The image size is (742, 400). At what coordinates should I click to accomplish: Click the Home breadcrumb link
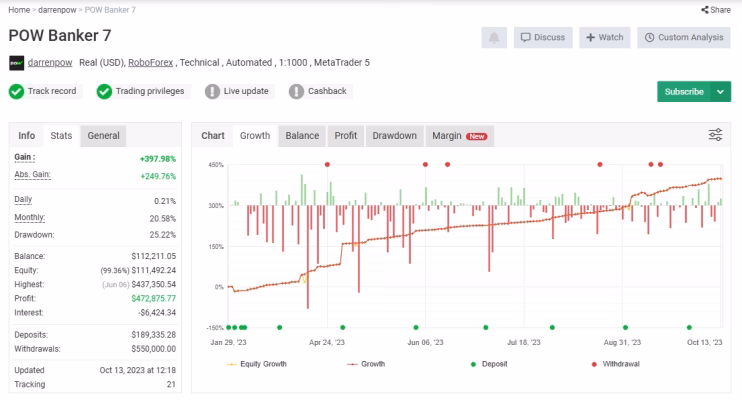tap(19, 10)
